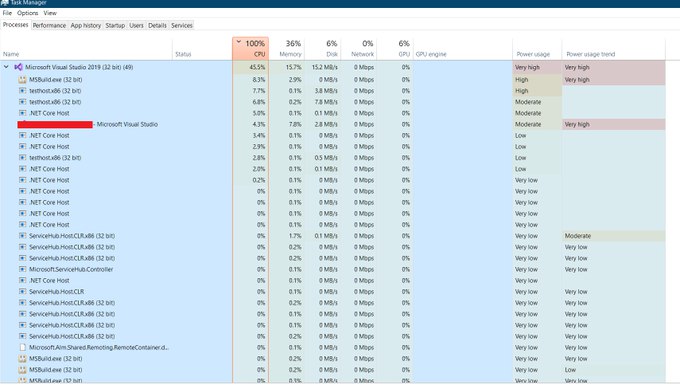
Task: Click the 1.7% memory value for ServiceHub.Host.CLR.x86
Action: pos(295,236)
